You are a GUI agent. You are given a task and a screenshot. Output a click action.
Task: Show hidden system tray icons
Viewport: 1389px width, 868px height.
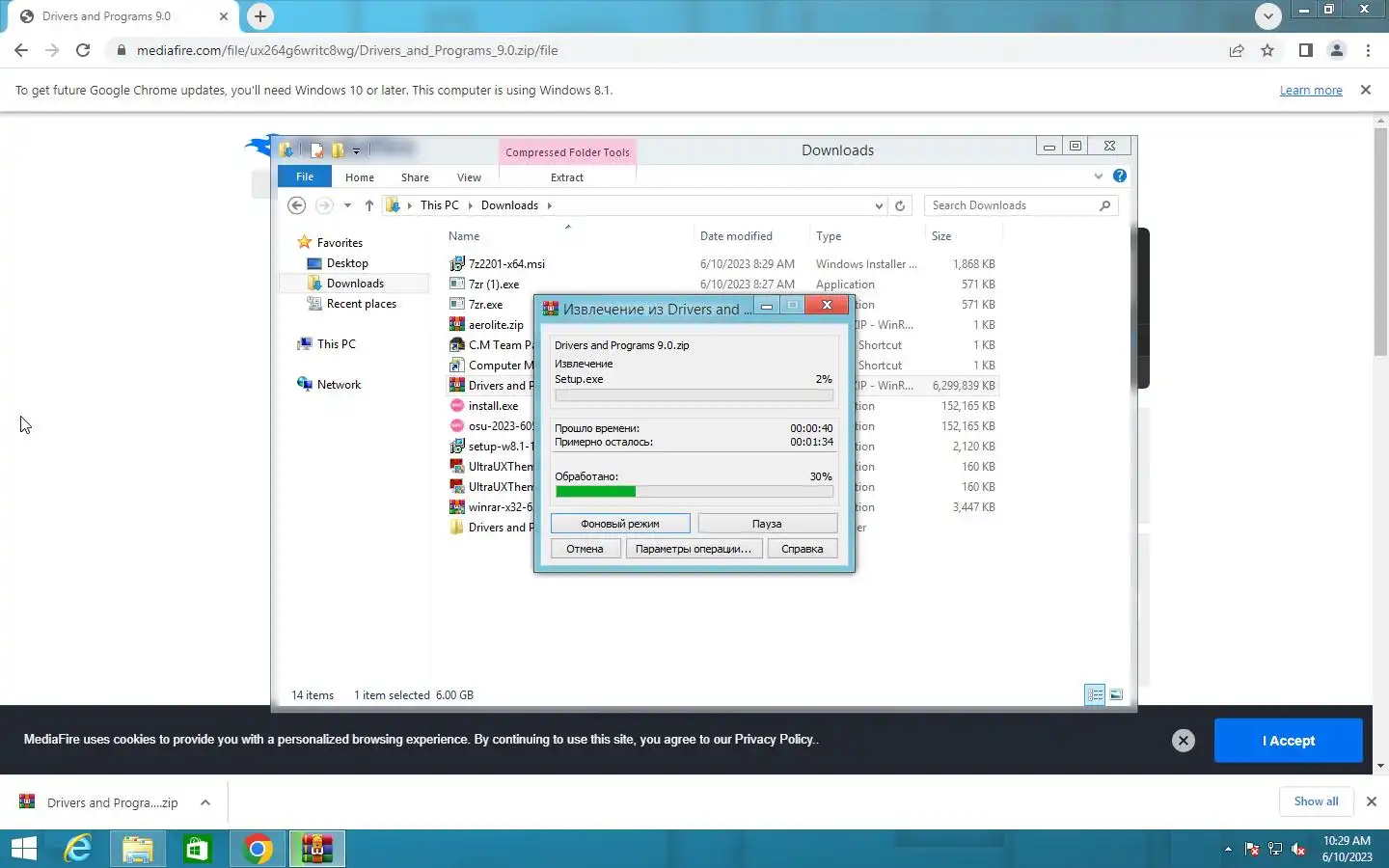(1228, 850)
